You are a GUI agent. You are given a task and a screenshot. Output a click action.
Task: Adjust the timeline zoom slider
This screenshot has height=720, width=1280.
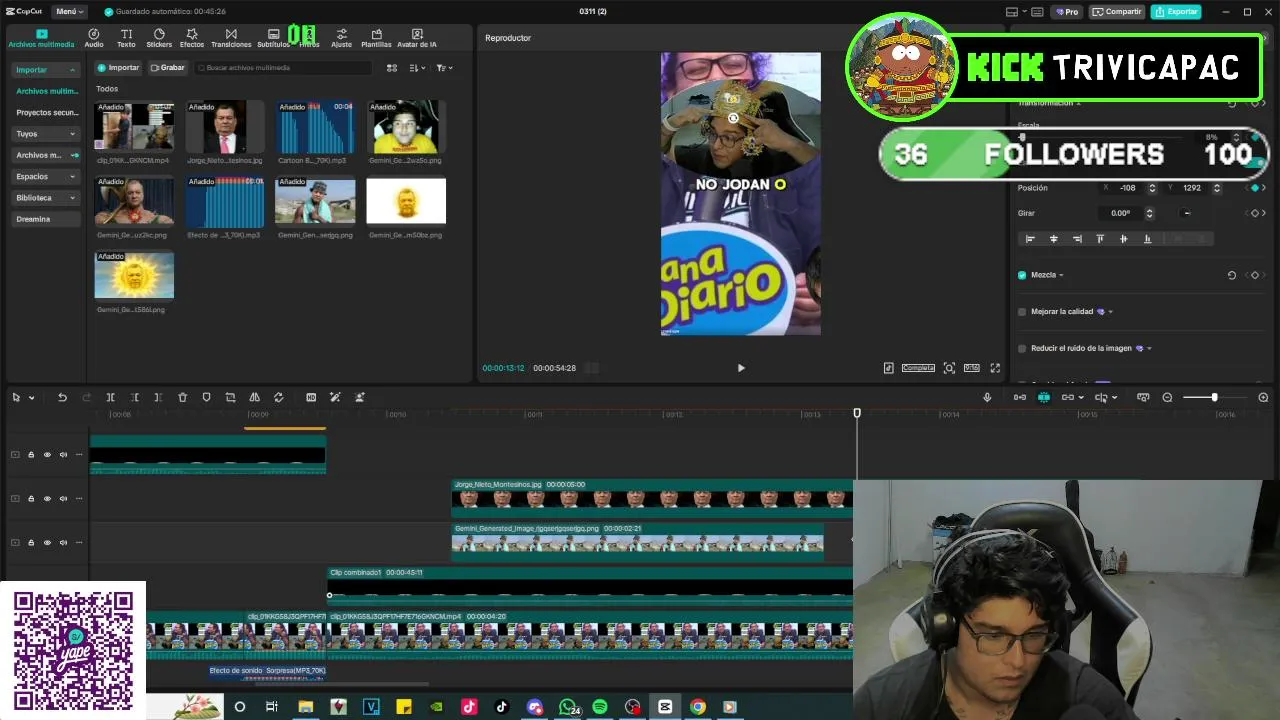(1214, 397)
